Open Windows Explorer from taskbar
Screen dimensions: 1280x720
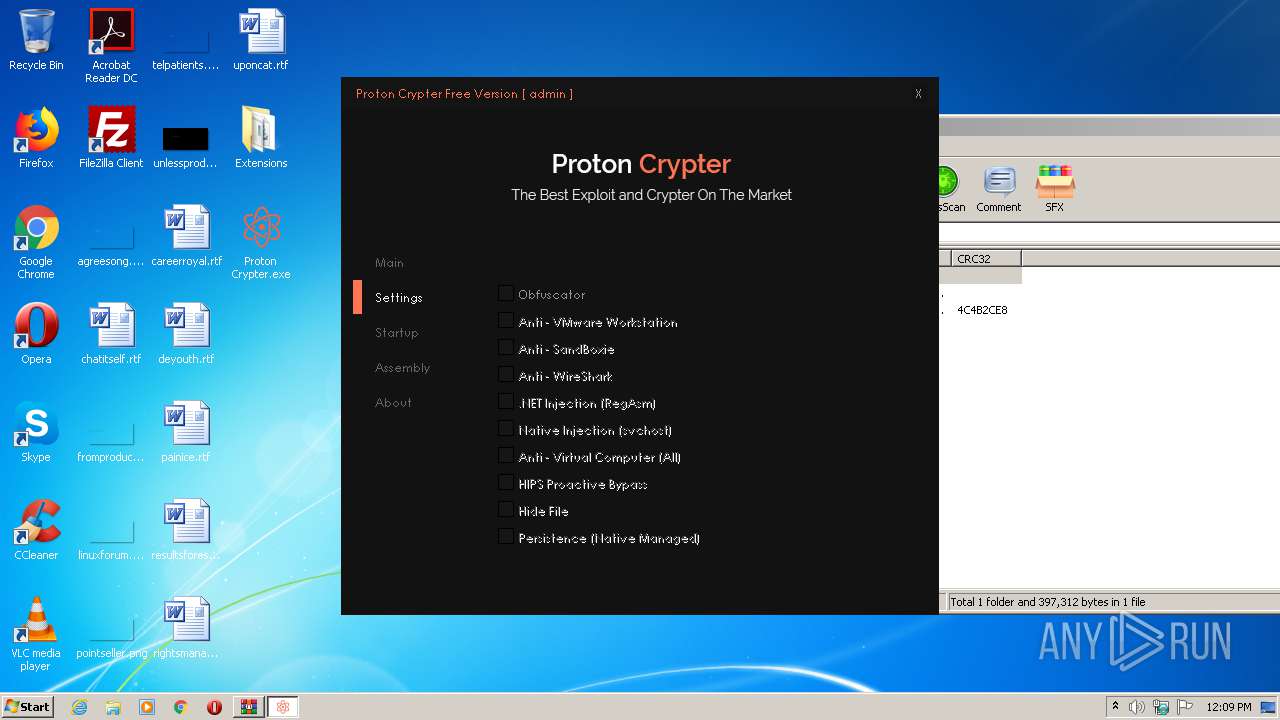click(x=113, y=707)
